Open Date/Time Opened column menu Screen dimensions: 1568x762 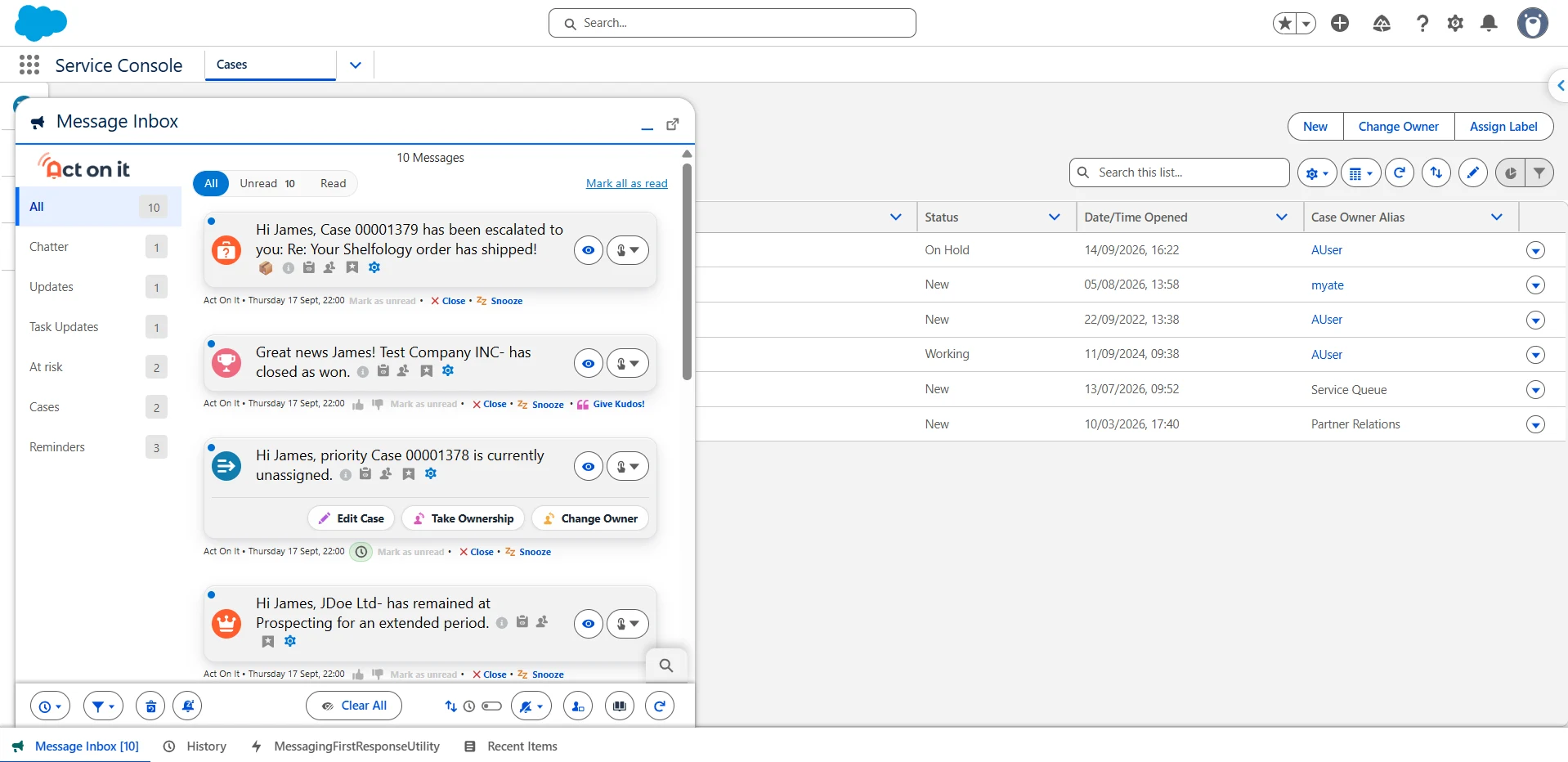pyautogui.click(x=1282, y=217)
